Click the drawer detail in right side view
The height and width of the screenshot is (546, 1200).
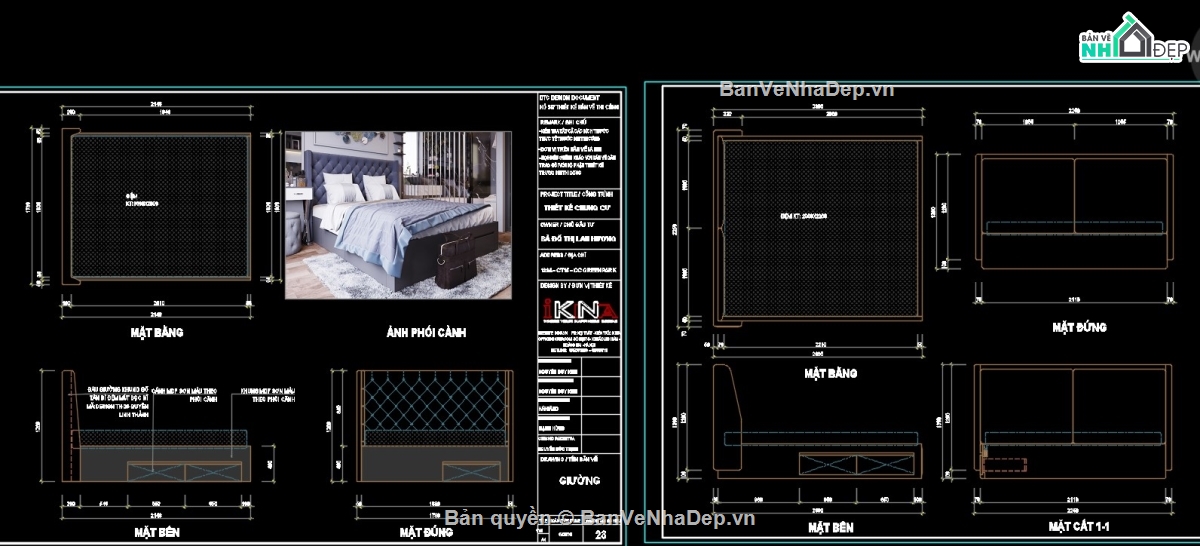pyautogui.click(x=859, y=462)
